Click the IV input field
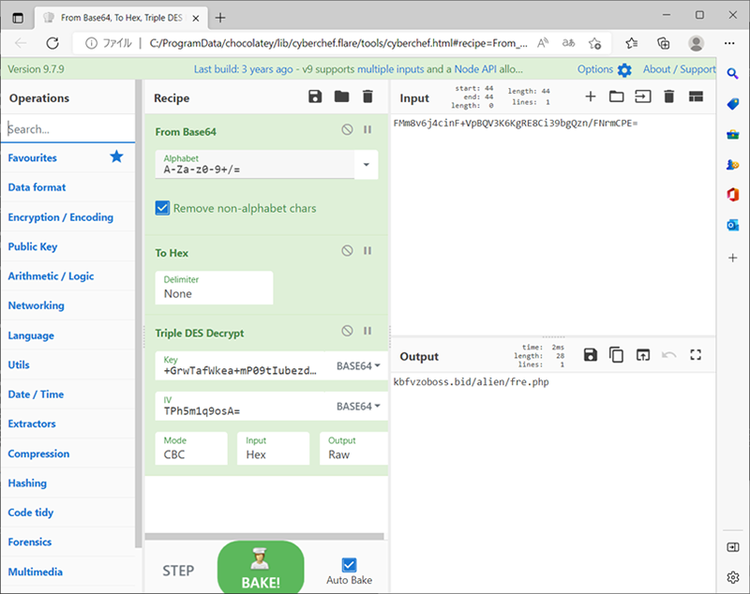 pos(241,406)
